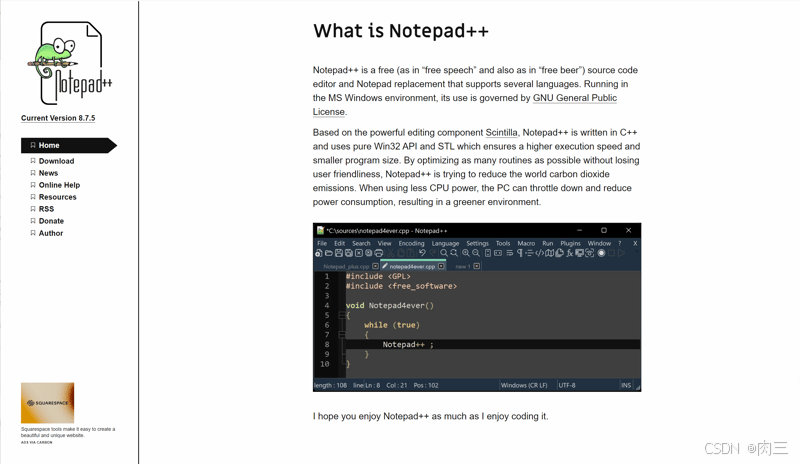Open the Current Version 8.7.5 link
This screenshot has width=800, height=464.
pos(58,118)
